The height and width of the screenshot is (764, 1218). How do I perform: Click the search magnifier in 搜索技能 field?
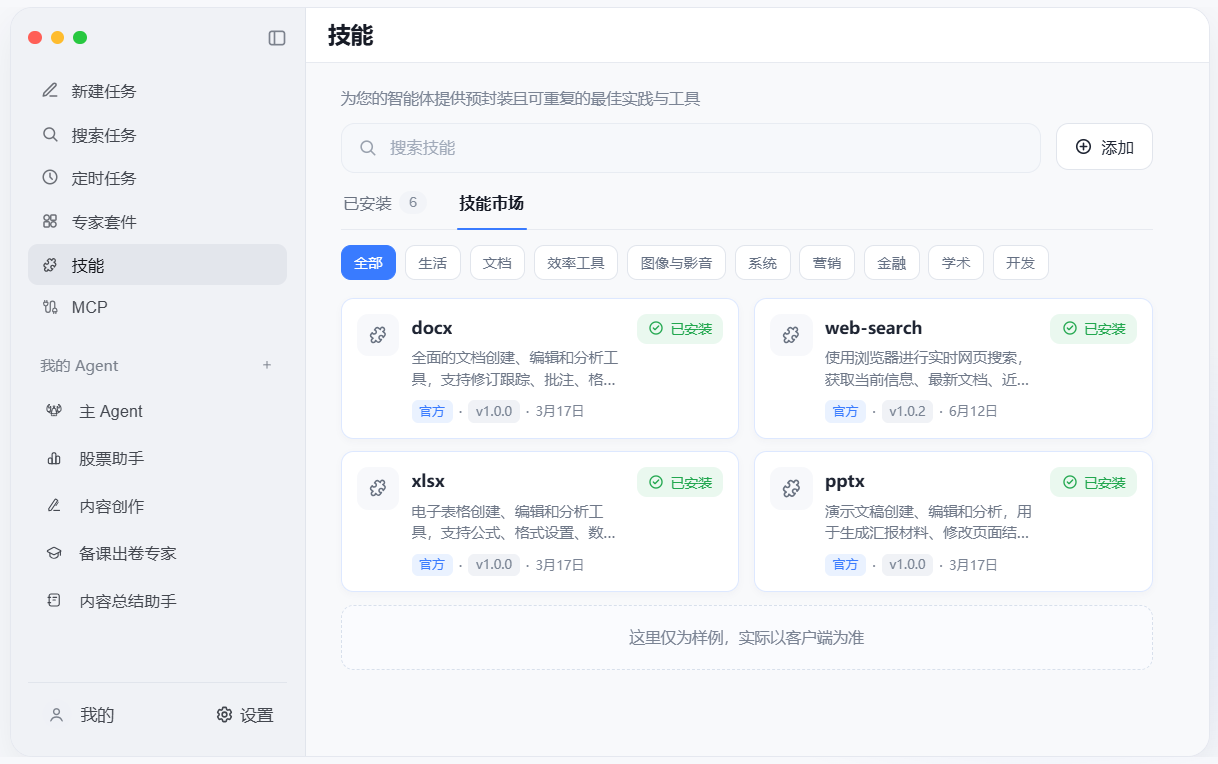click(368, 148)
